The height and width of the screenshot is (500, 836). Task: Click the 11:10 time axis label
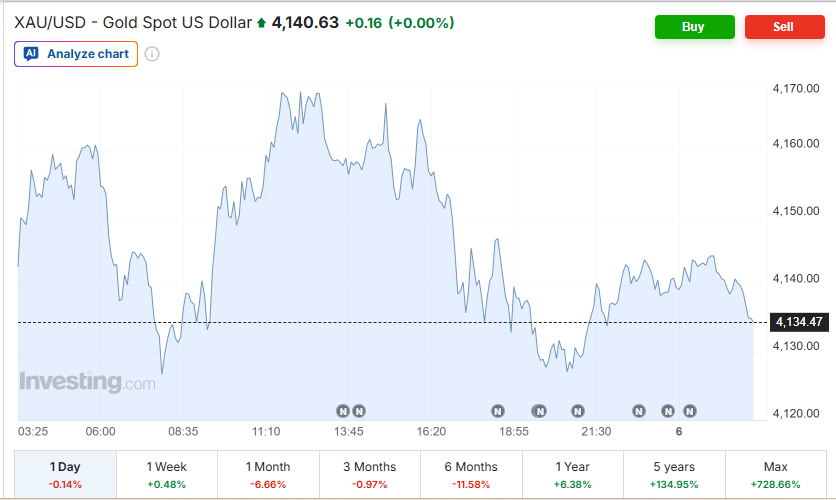pos(266,431)
